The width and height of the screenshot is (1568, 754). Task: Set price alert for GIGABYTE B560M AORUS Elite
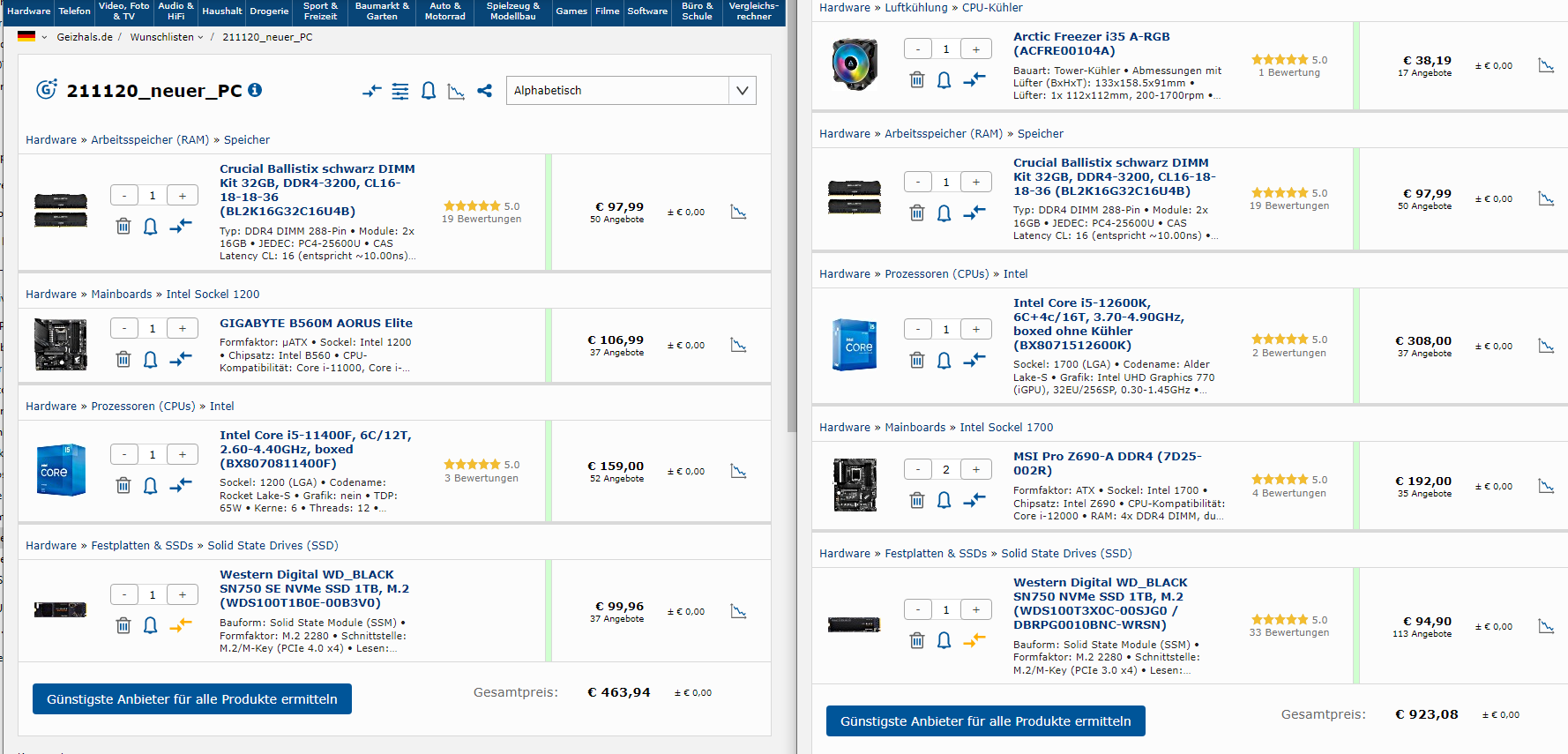point(151,359)
